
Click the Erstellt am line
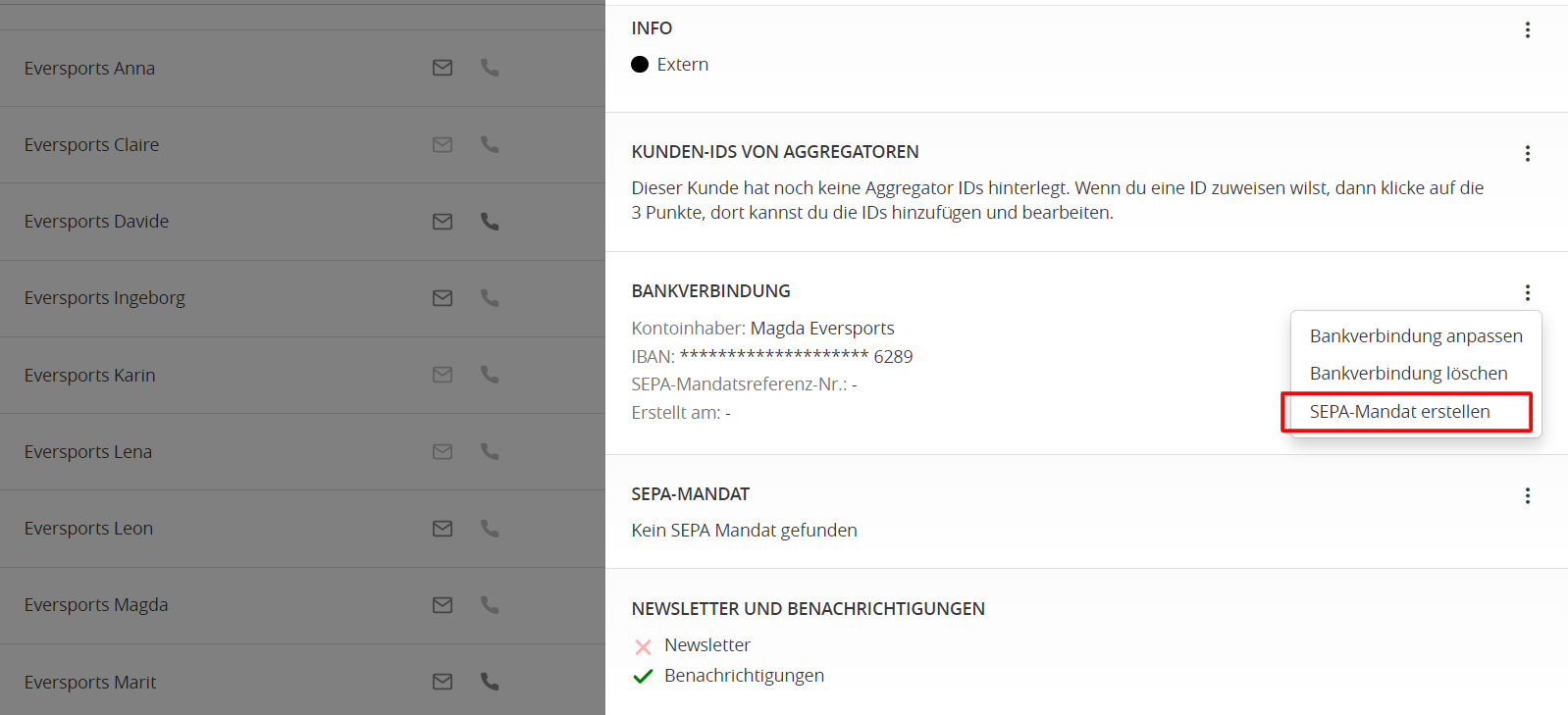click(x=681, y=413)
